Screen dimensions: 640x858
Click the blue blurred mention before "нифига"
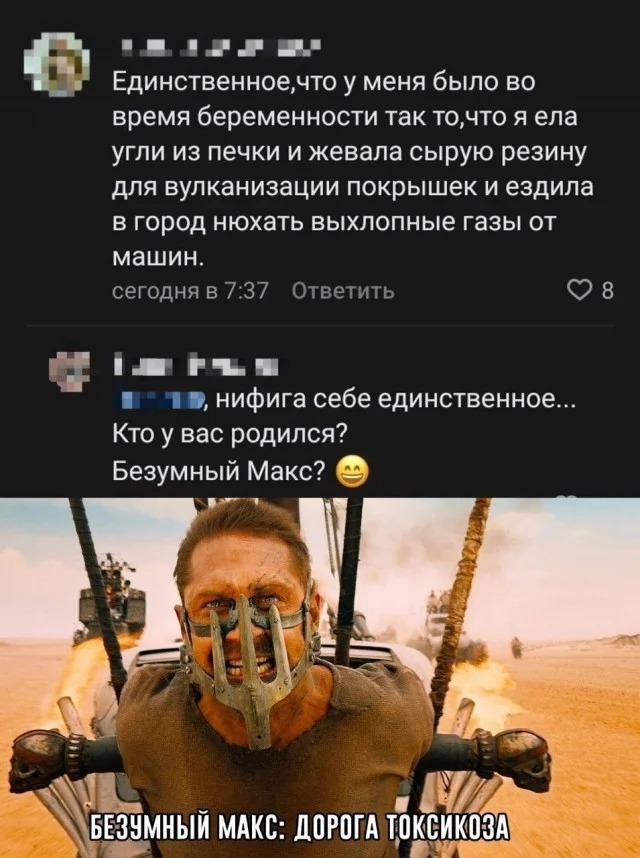161,401
